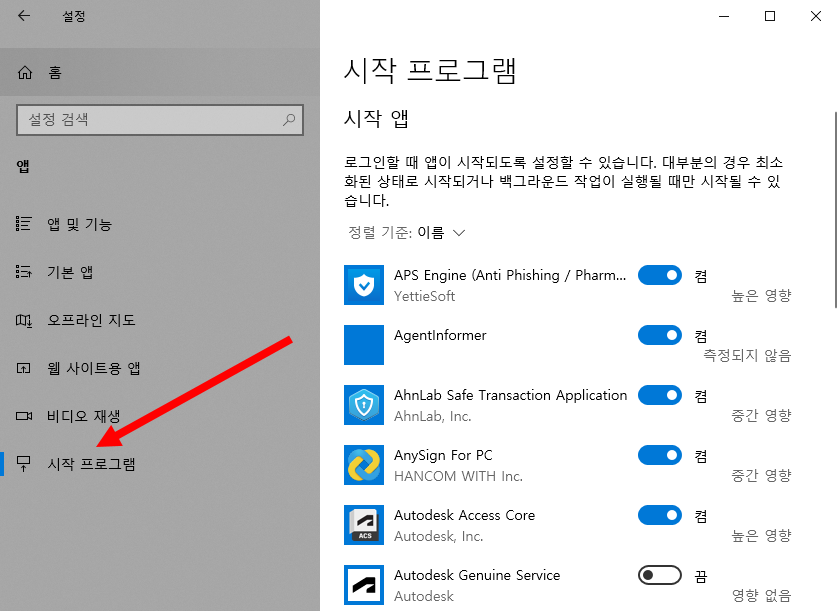Click HANCOM WITH Inc. publisher text

(x=458, y=476)
